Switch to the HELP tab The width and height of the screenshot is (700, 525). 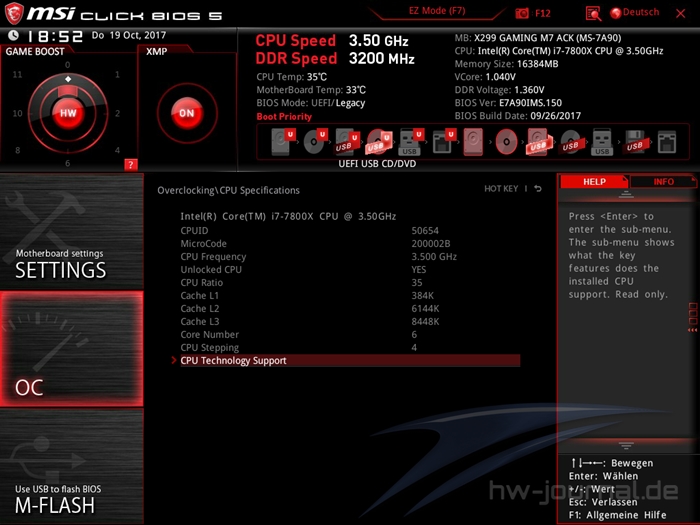tap(594, 182)
